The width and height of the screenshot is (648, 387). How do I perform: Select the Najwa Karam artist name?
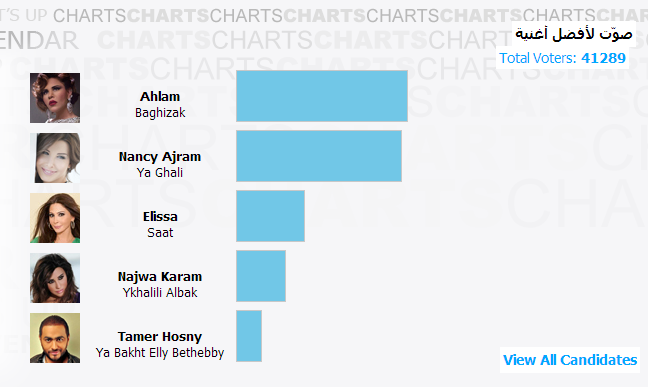pyautogui.click(x=160, y=277)
